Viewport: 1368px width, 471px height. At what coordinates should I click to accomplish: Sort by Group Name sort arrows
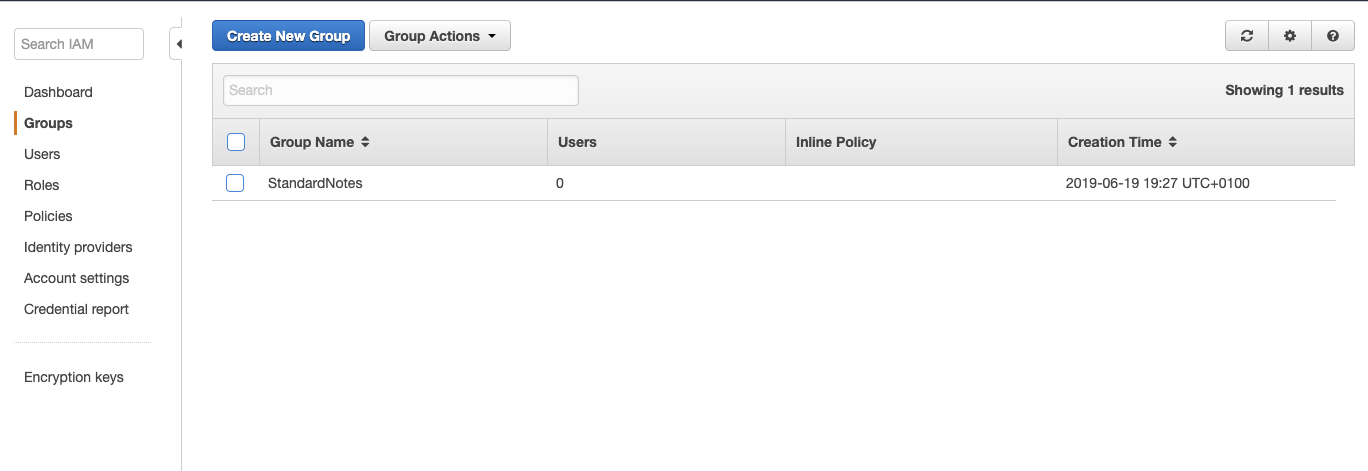[x=365, y=142]
